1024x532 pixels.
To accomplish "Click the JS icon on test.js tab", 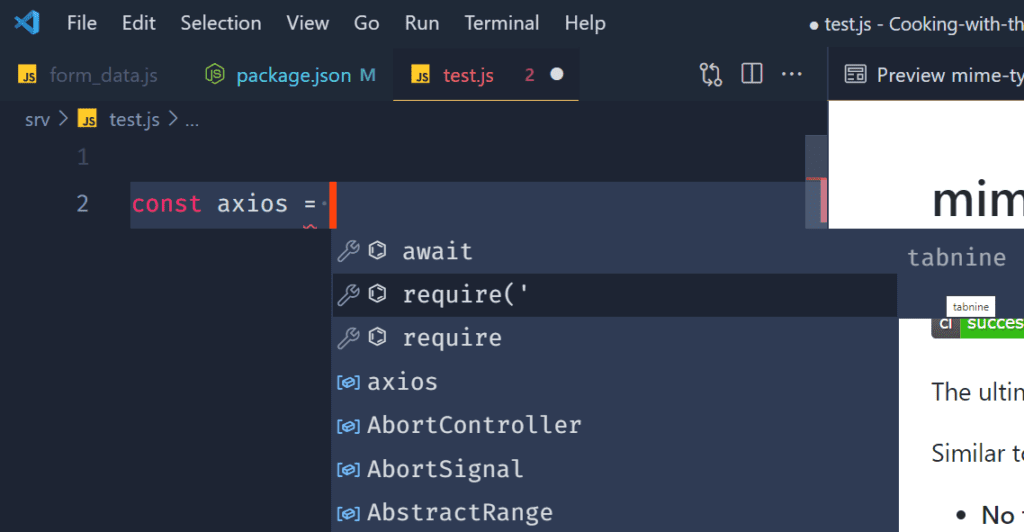I will pos(421,75).
